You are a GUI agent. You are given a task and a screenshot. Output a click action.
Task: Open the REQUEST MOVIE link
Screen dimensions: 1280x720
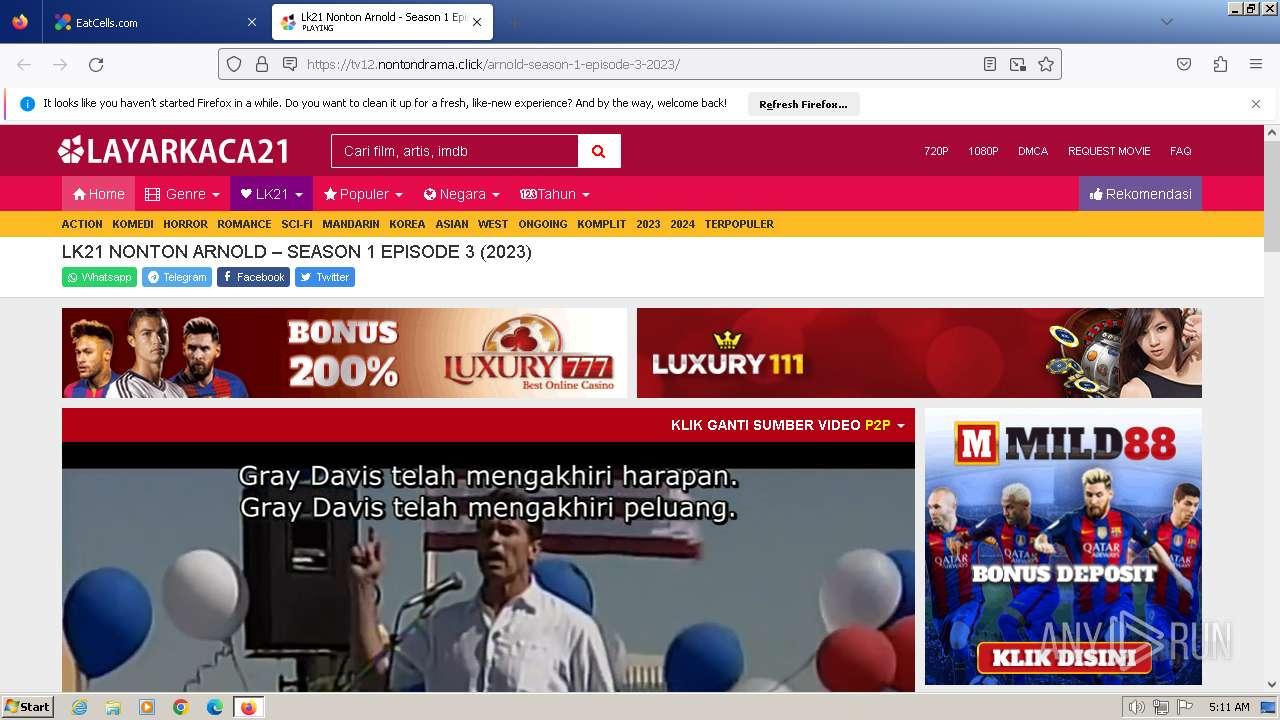(1109, 151)
